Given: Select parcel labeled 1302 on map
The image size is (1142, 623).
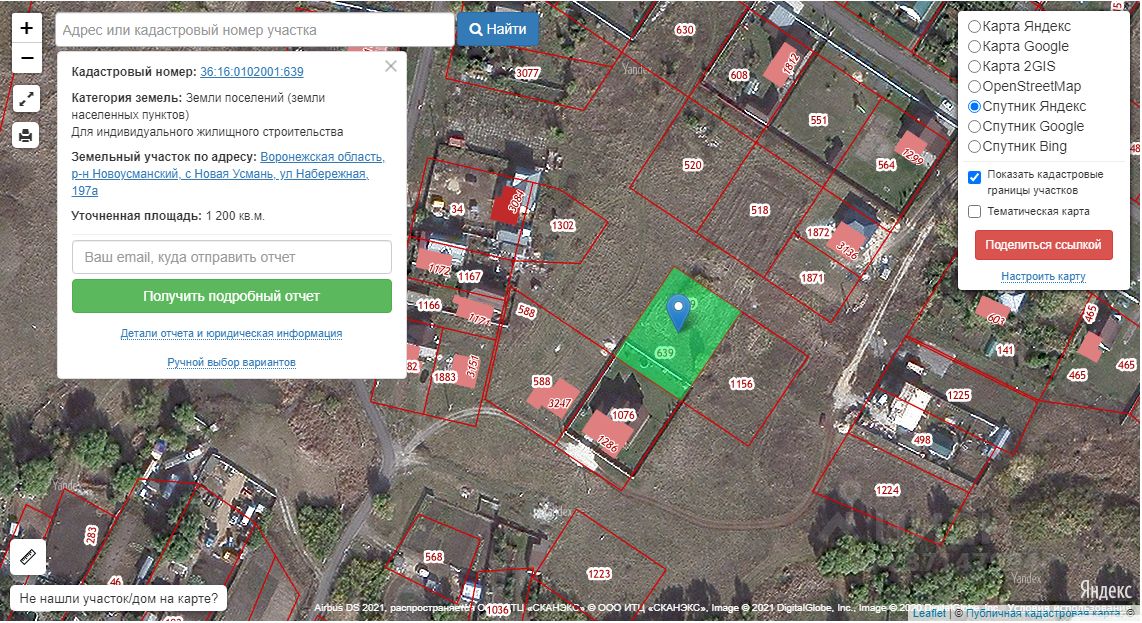Looking at the screenshot, I should [x=562, y=226].
